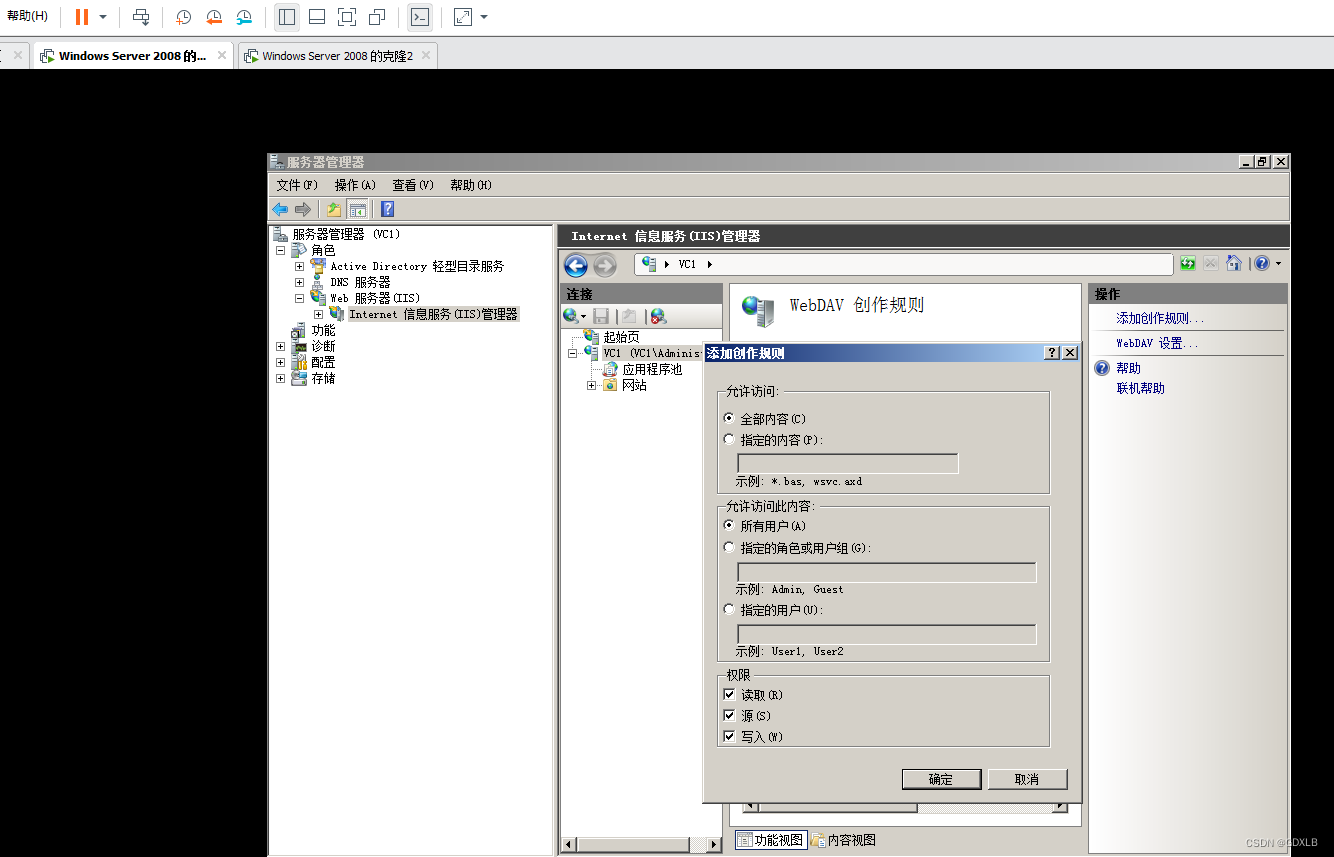1334x857 pixels.
Task: Select the 所有用户(A) radio option
Action: 729,525
